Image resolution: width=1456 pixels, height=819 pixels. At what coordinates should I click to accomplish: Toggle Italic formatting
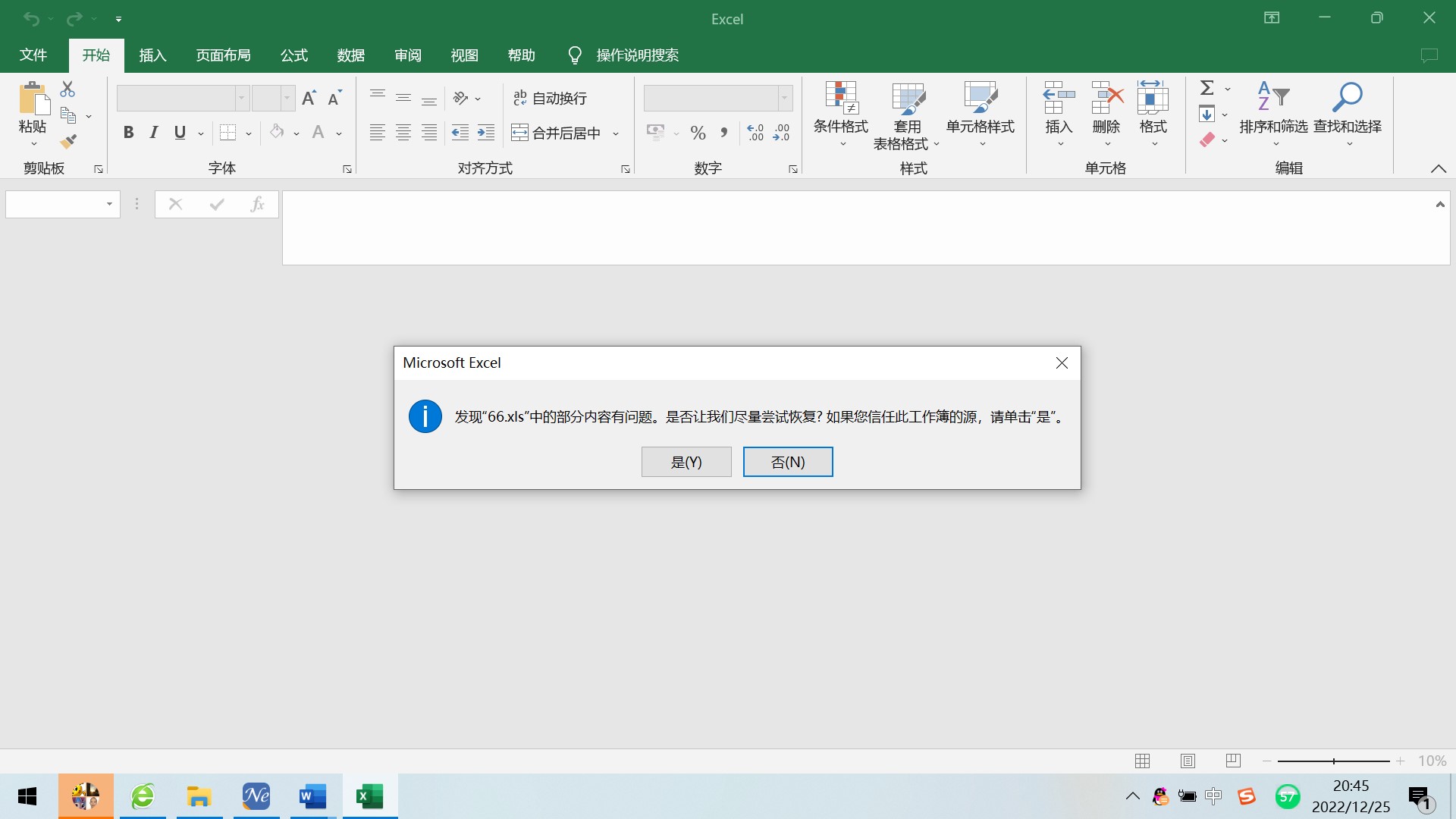pyautogui.click(x=154, y=133)
